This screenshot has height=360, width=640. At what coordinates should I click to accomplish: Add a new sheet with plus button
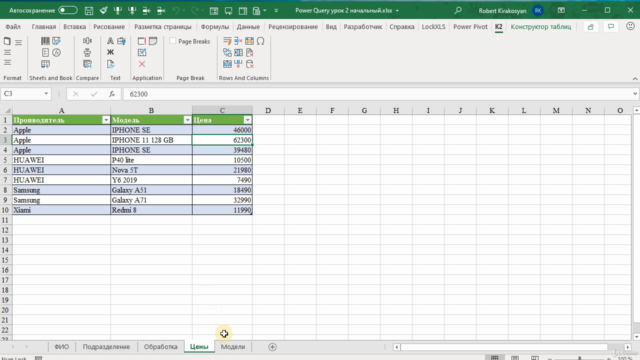click(x=272, y=347)
